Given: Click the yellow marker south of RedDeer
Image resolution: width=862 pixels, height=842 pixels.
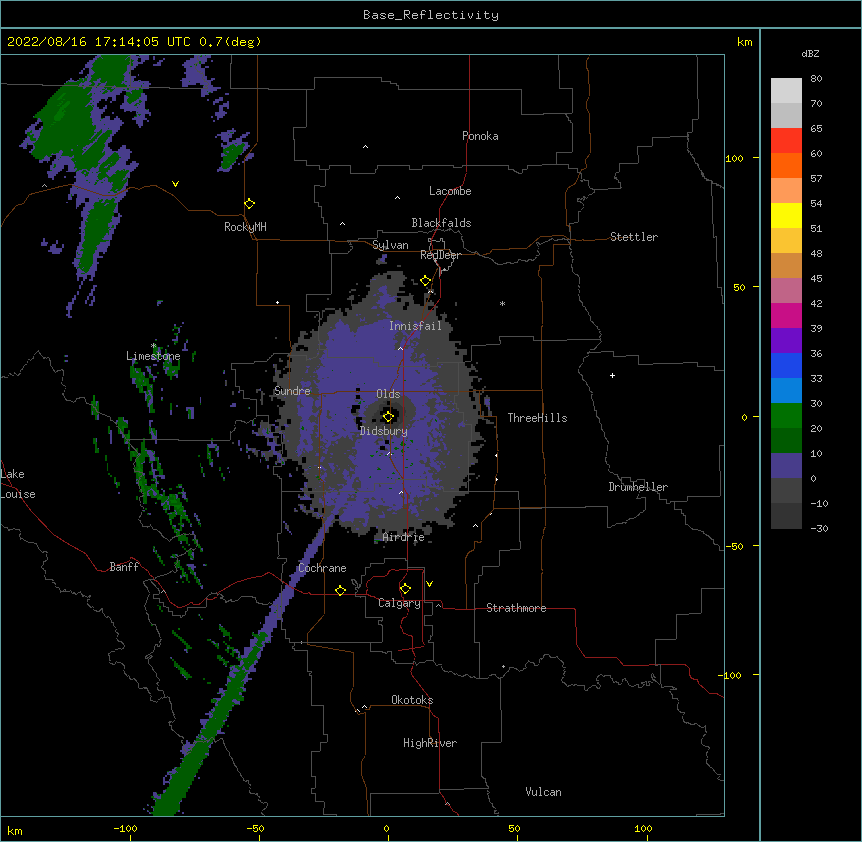Looking at the screenshot, I should 426,281.
